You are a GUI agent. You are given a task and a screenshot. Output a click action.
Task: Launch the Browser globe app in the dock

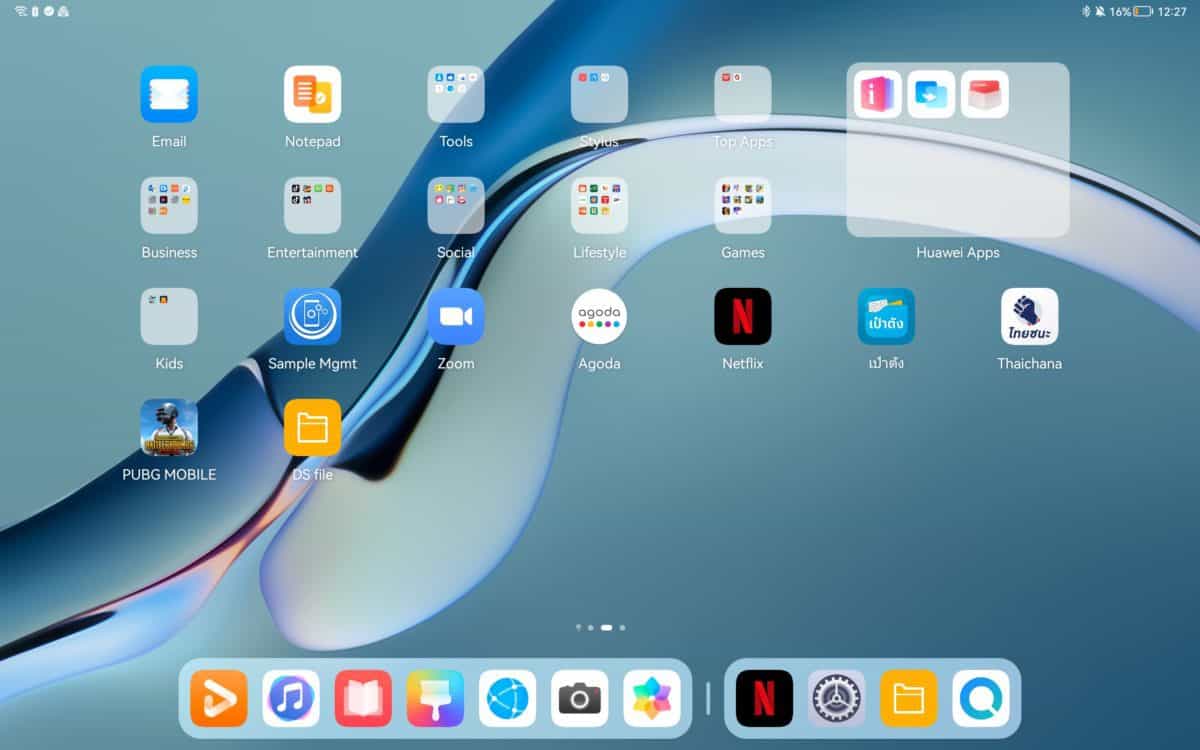tap(508, 698)
